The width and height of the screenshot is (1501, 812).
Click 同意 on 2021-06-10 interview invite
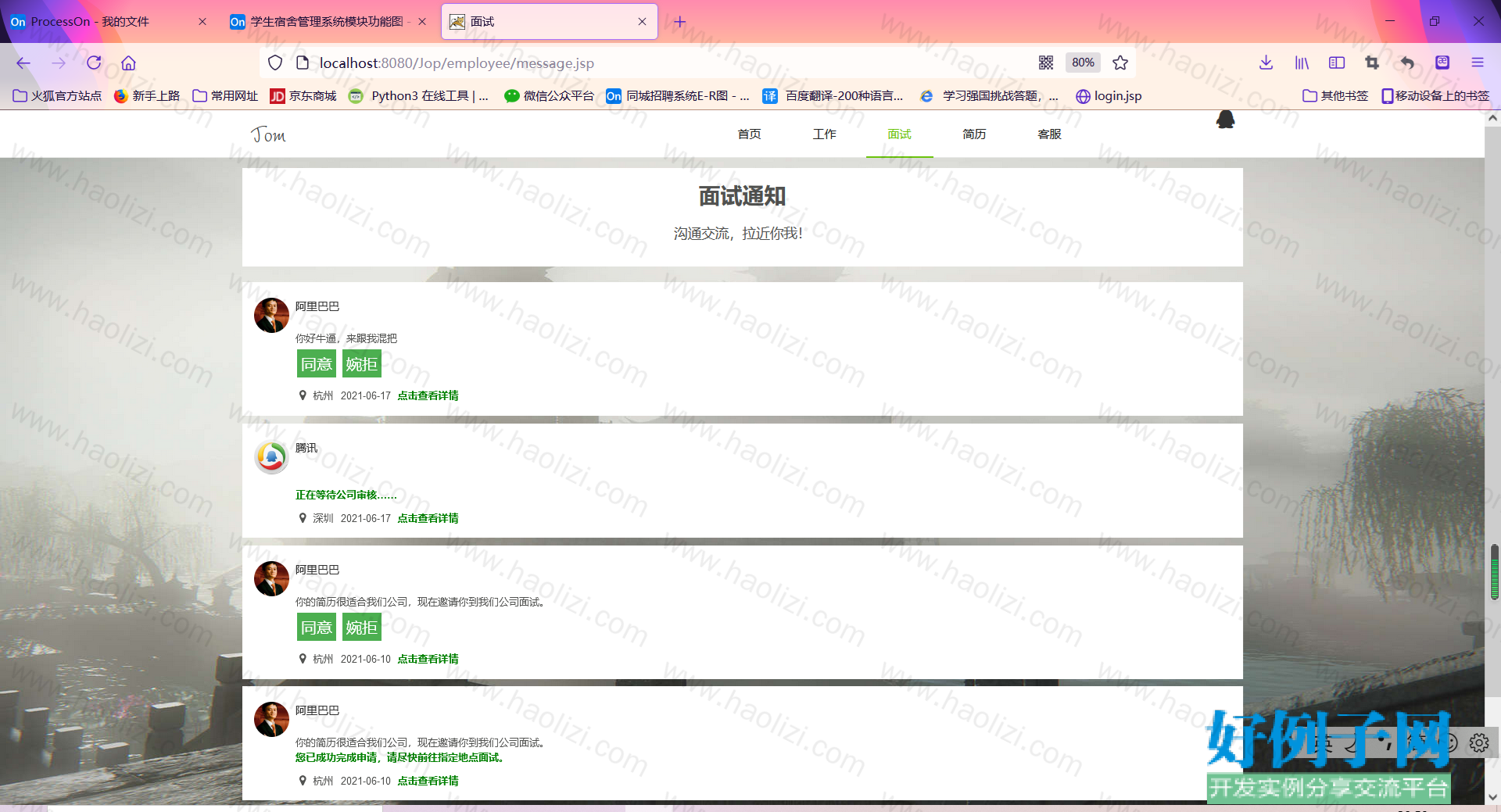coord(317,628)
